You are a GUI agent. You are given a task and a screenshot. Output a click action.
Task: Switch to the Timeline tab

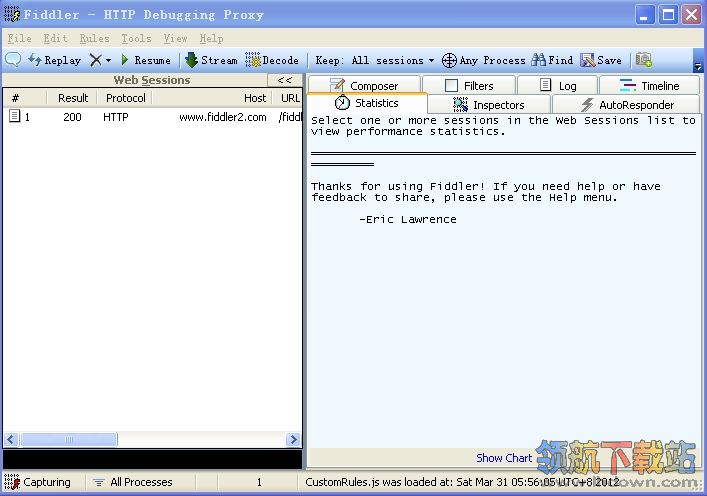(649, 85)
